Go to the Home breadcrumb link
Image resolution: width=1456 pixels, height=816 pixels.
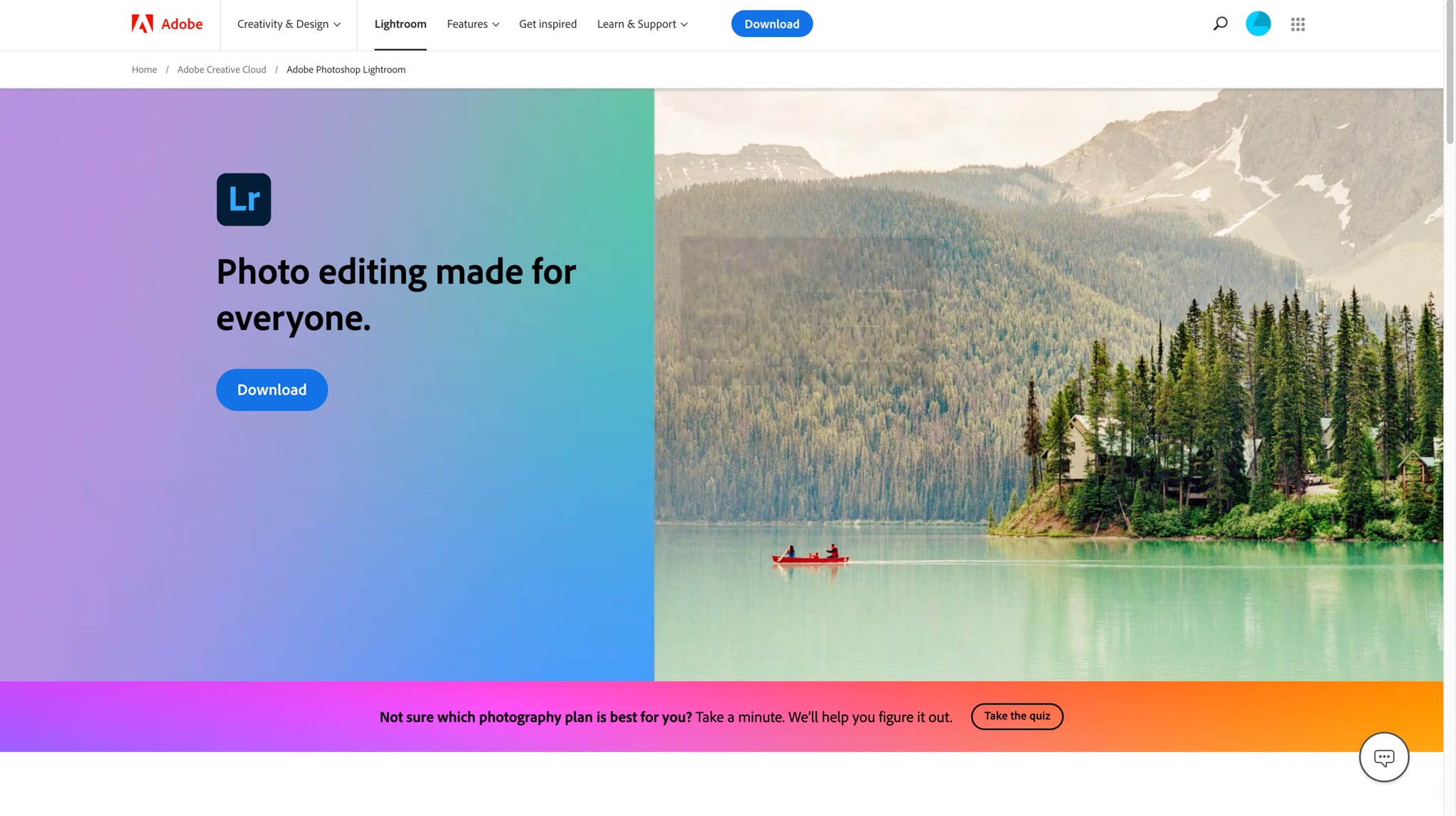[144, 70]
